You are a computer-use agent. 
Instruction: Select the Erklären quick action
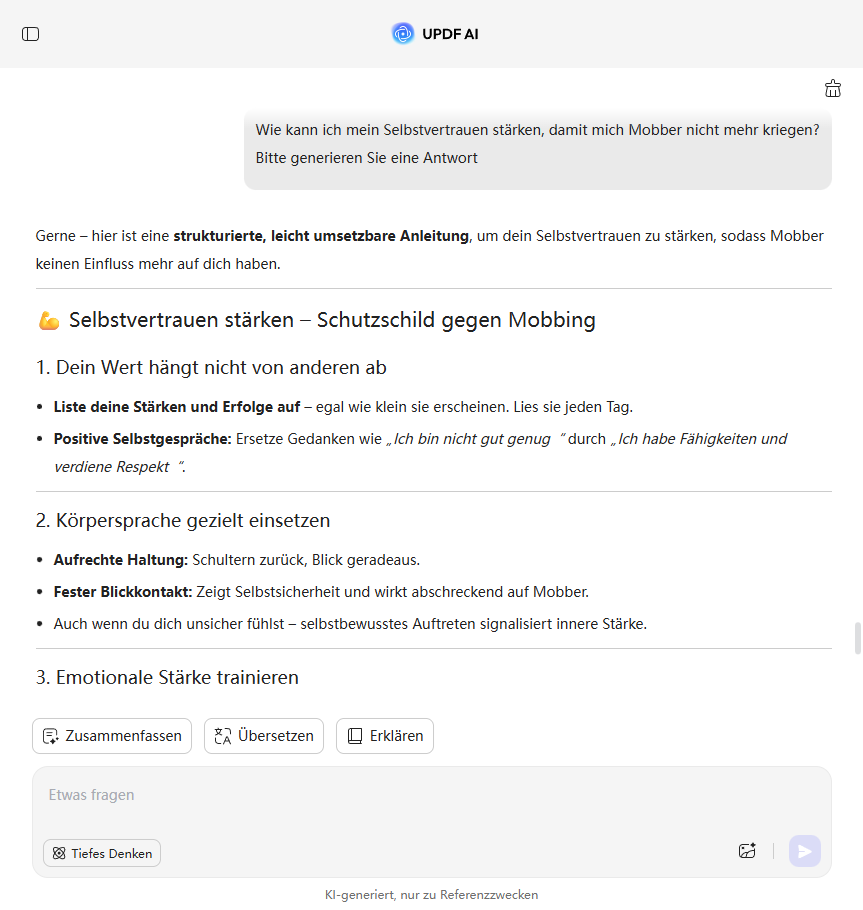point(385,736)
